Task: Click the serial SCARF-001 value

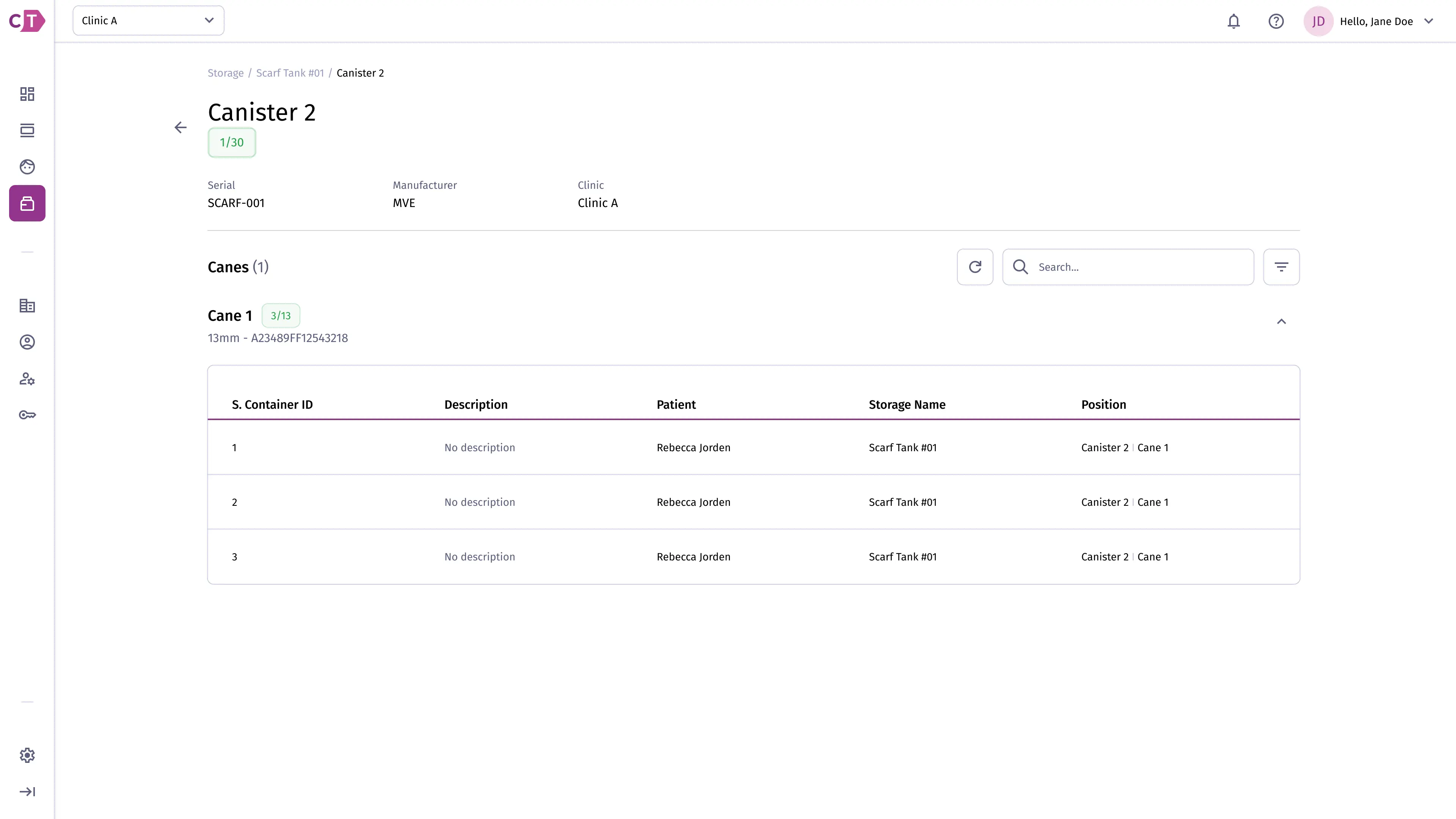Action: pyautogui.click(x=236, y=203)
